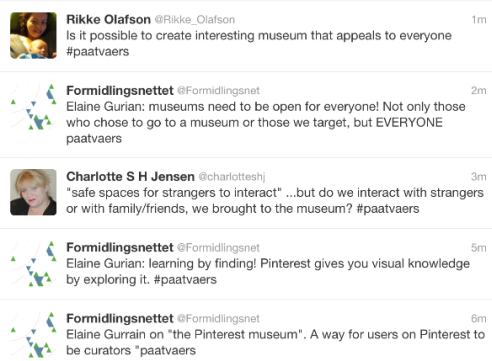Go to the @charlotteshj handle
Image resolution: width=492 pixels, height=361 pixels.
232,177
